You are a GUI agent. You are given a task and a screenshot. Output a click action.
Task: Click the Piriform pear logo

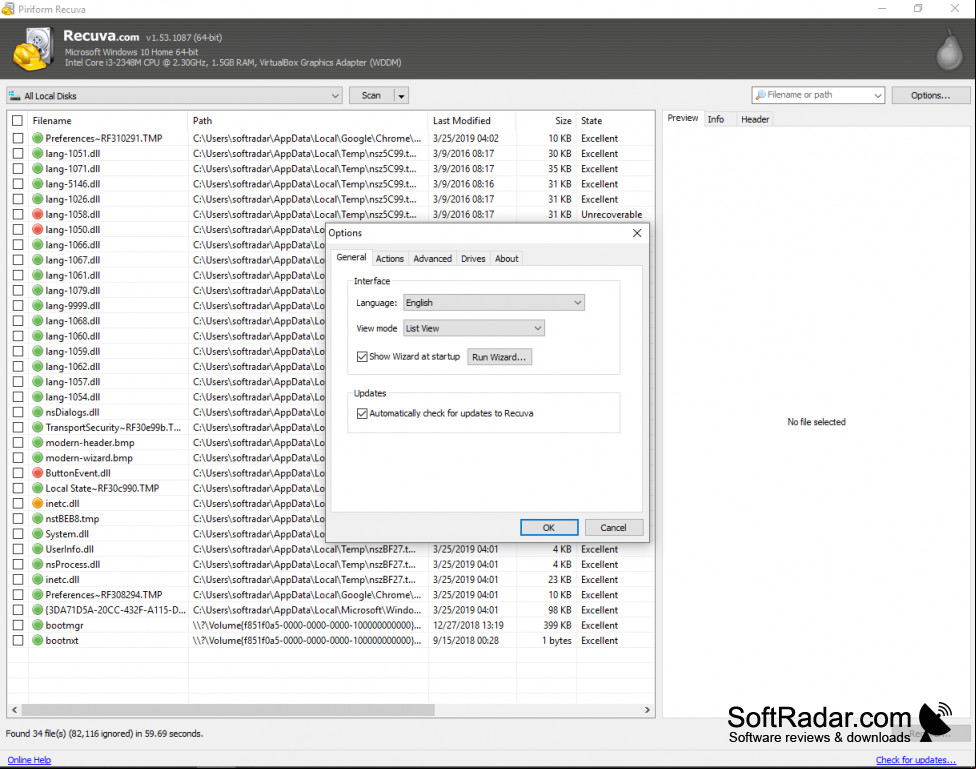coord(949,50)
